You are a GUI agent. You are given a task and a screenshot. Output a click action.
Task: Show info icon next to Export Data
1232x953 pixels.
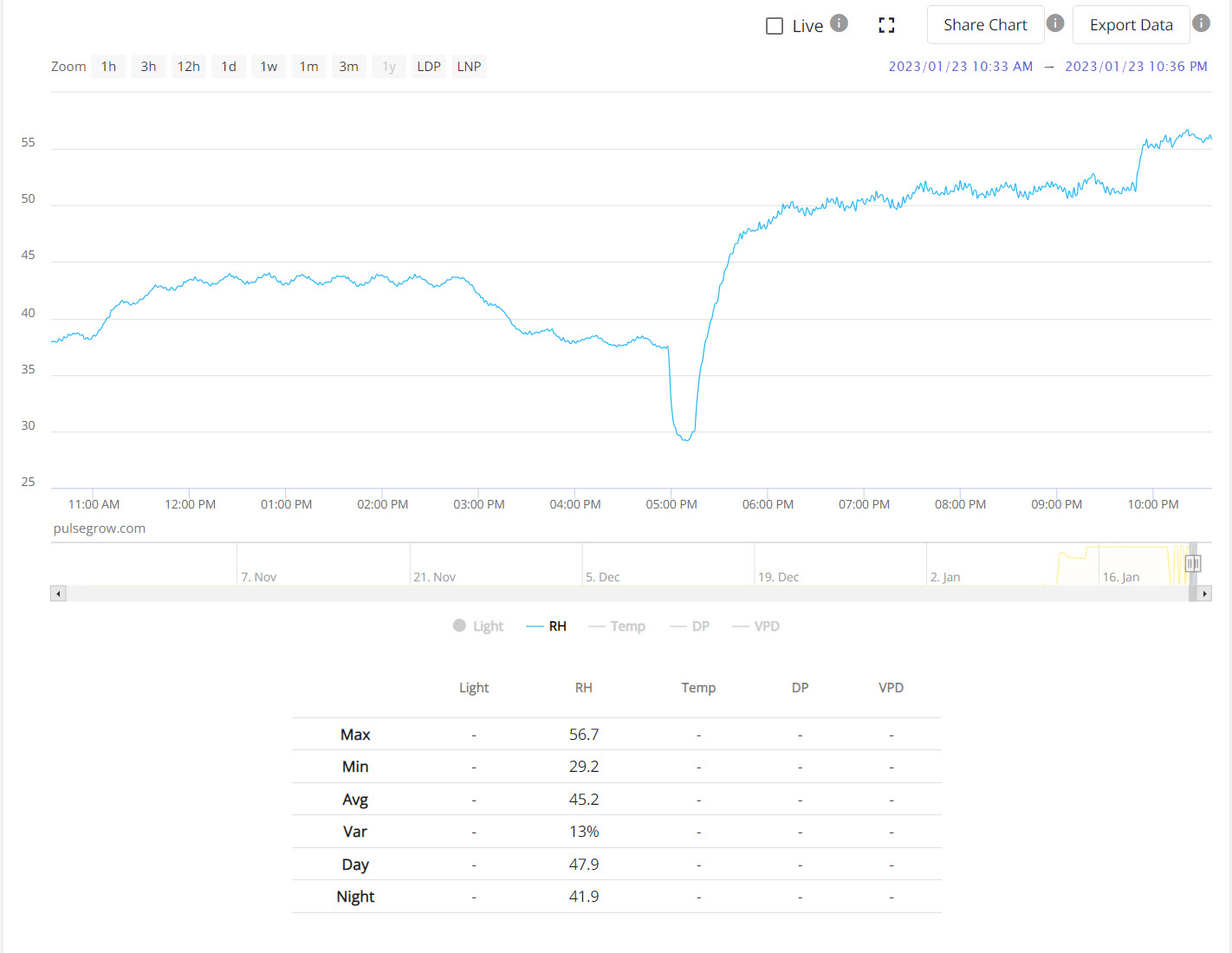1201,23
